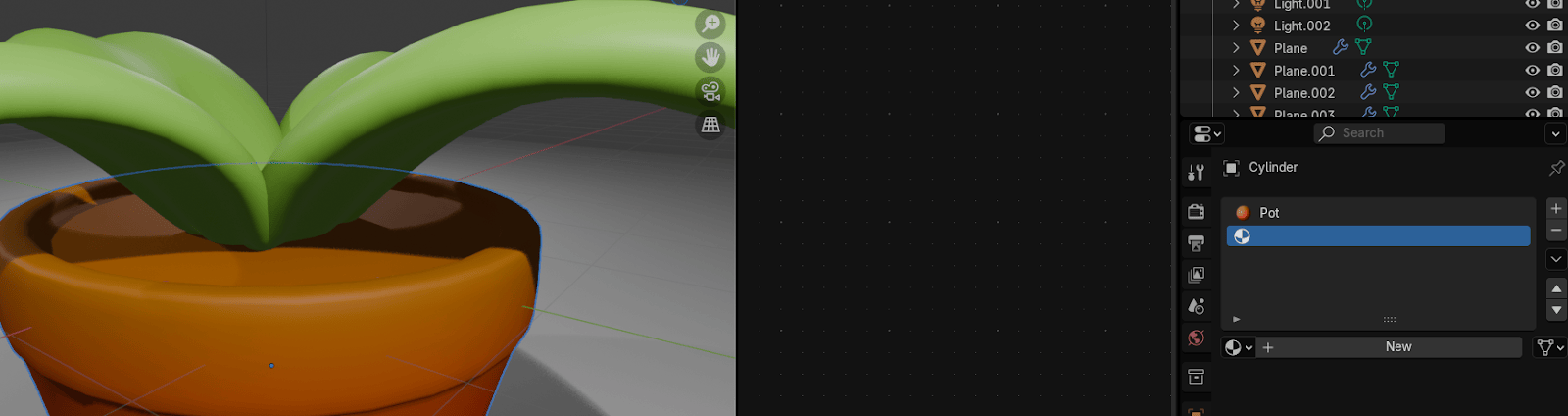
Task: Click the zoom view magnifier icon
Action: point(710,24)
